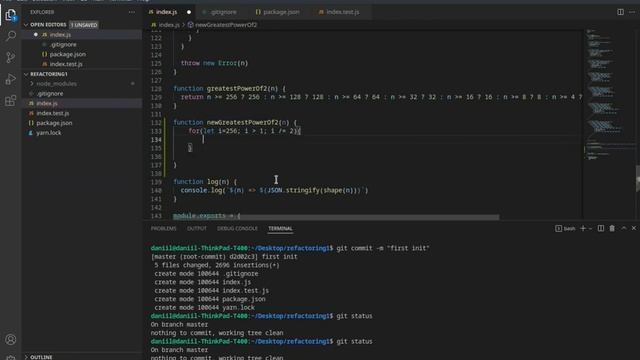Viewport: 640px width, 360px height.
Task: Click the 'function greatestPowerOf2(n)' line
Action: point(229,89)
